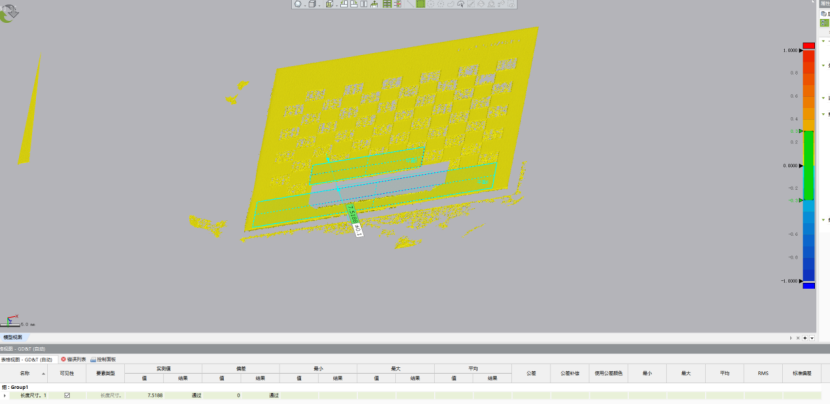Click the 7.5188 dimension label in viewport
The width and height of the screenshot is (831, 404).
point(351,214)
